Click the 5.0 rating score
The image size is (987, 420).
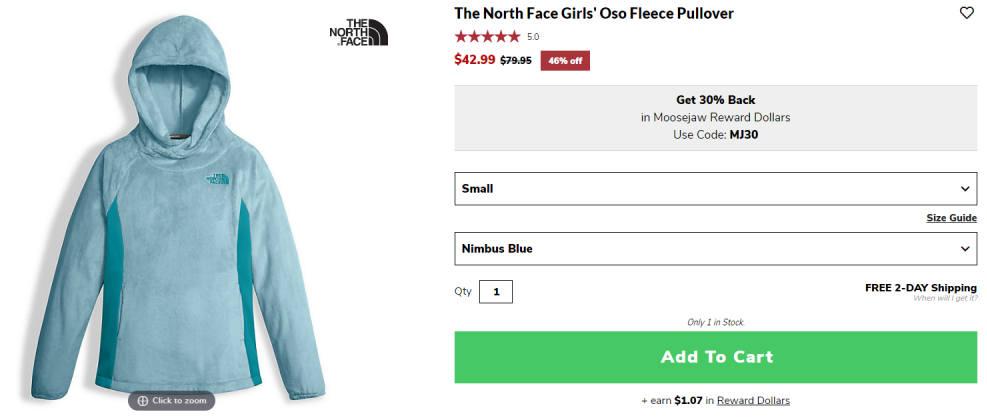[533, 37]
